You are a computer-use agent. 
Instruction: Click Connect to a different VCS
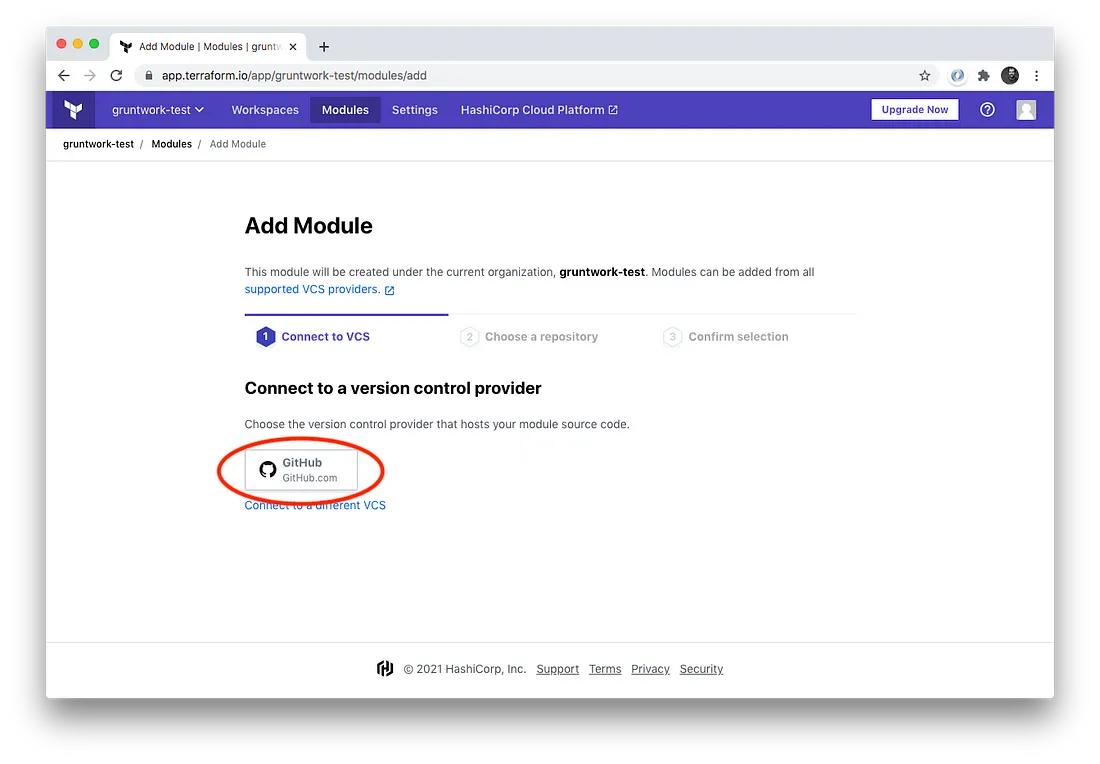click(315, 505)
